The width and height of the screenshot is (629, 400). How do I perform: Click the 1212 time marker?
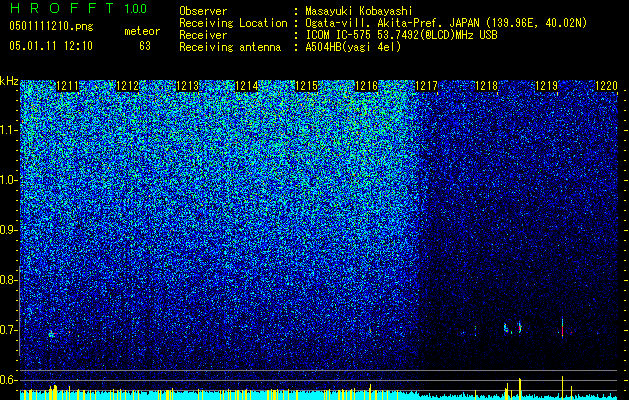pyautogui.click(x=127, y=86)
